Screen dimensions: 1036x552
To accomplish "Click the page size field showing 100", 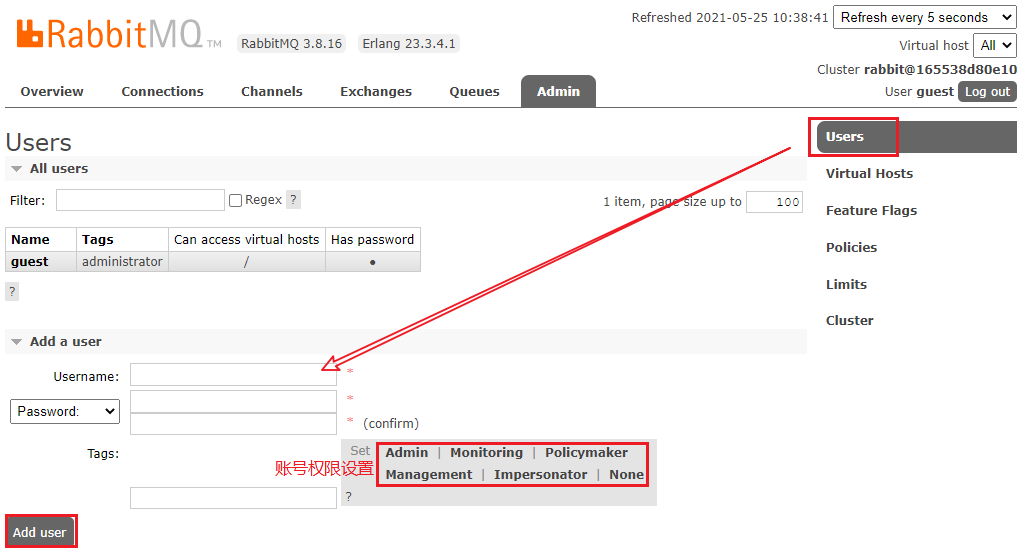I will click(x=774, y=202).
